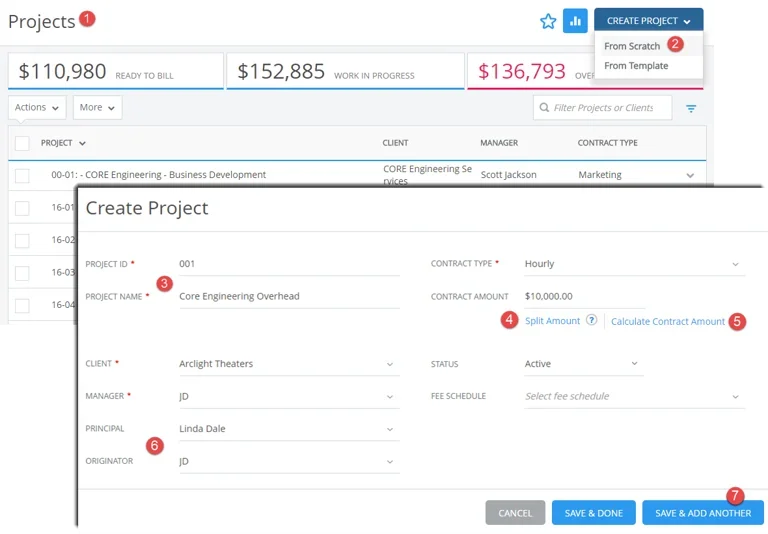Sort by the Project column header
The height and width of the screenshot is (534, 768).
tap(63, 143)
